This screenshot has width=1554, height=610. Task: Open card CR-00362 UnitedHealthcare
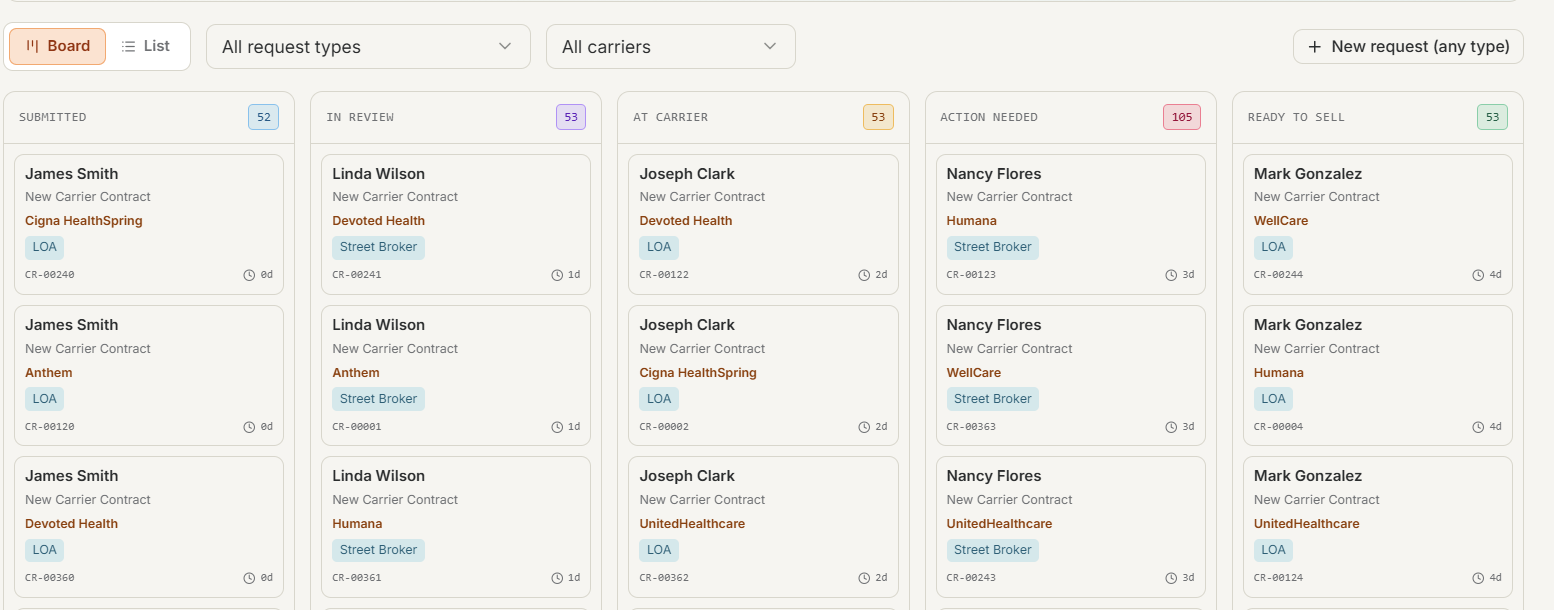763,527
